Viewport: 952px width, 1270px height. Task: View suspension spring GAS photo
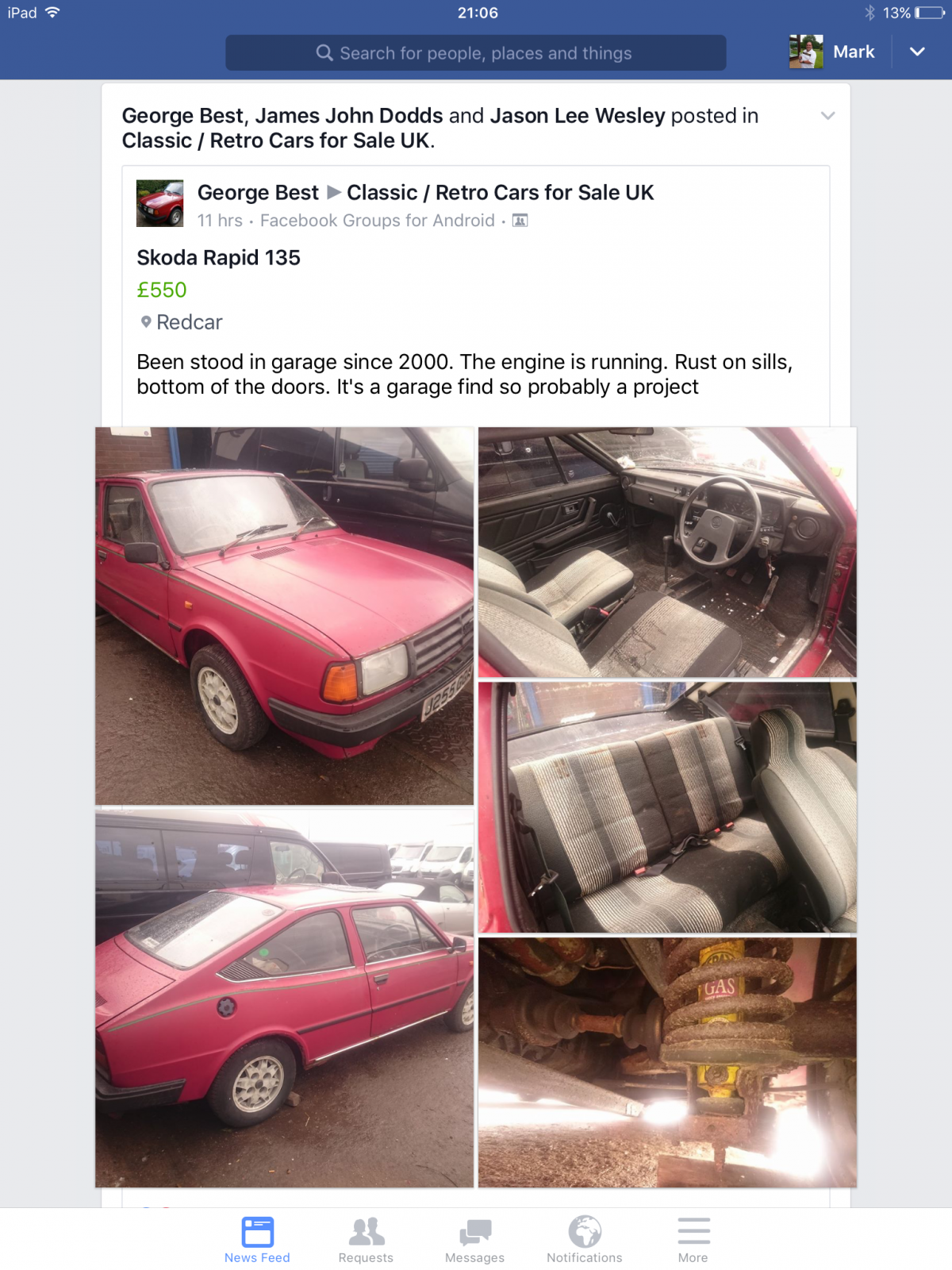click(x=667, y=1063)
